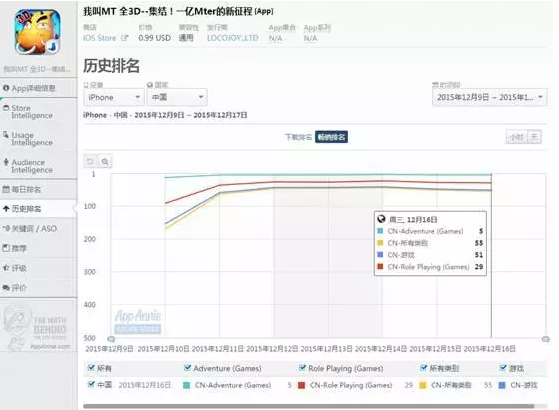Switch chart granularity to 小时
Viewport: 559px width, 410px height.
coord(517,137)
